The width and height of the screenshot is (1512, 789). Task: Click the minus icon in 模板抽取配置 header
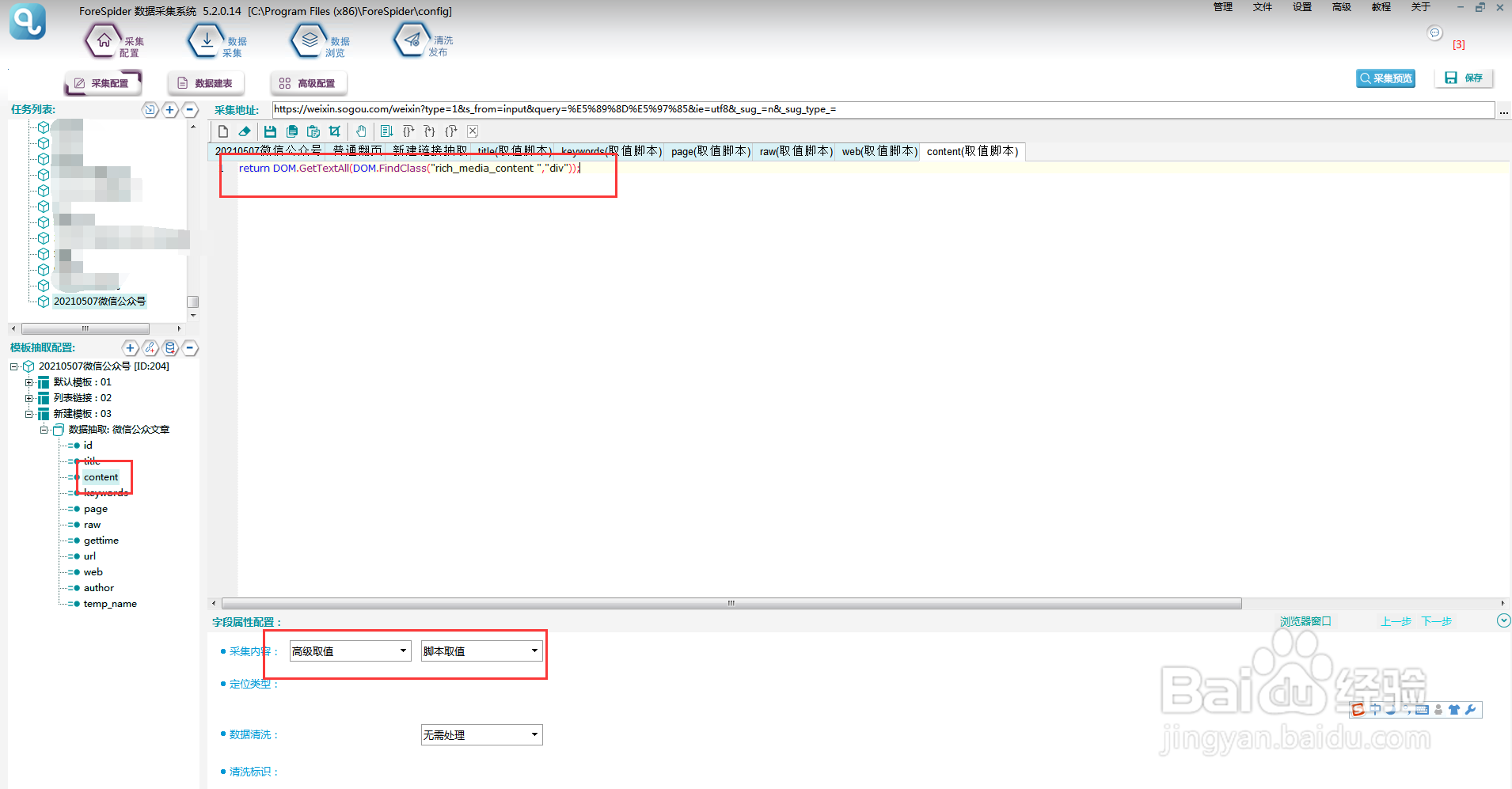coord(190,348)
